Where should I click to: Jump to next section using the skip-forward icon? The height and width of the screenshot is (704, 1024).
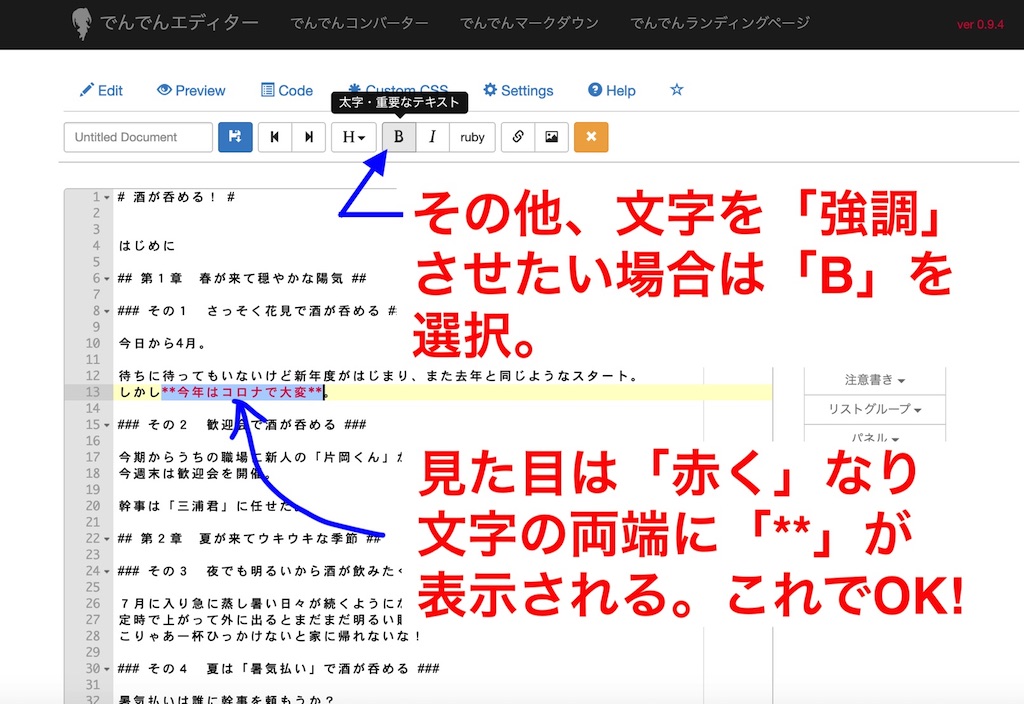308,137
